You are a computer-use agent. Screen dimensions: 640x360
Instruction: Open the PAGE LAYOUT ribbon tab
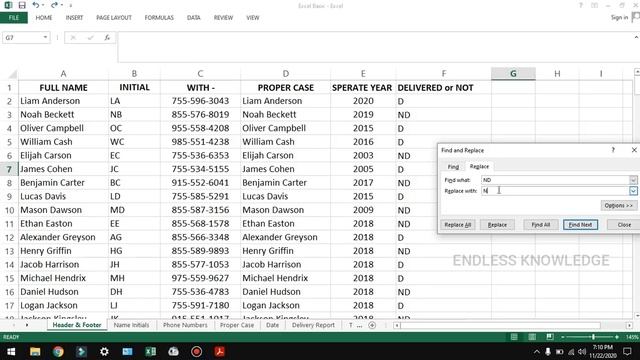click(114, 18)
